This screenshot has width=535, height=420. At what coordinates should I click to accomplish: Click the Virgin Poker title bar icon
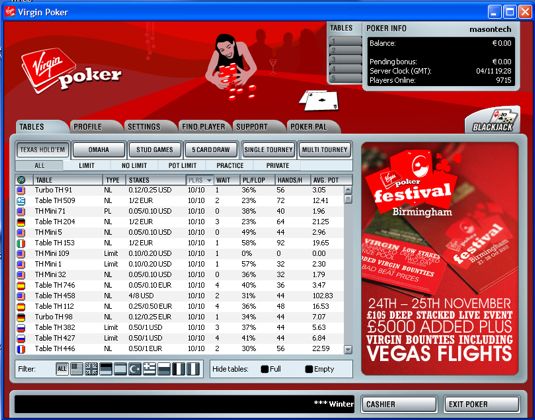click(10, 12)
